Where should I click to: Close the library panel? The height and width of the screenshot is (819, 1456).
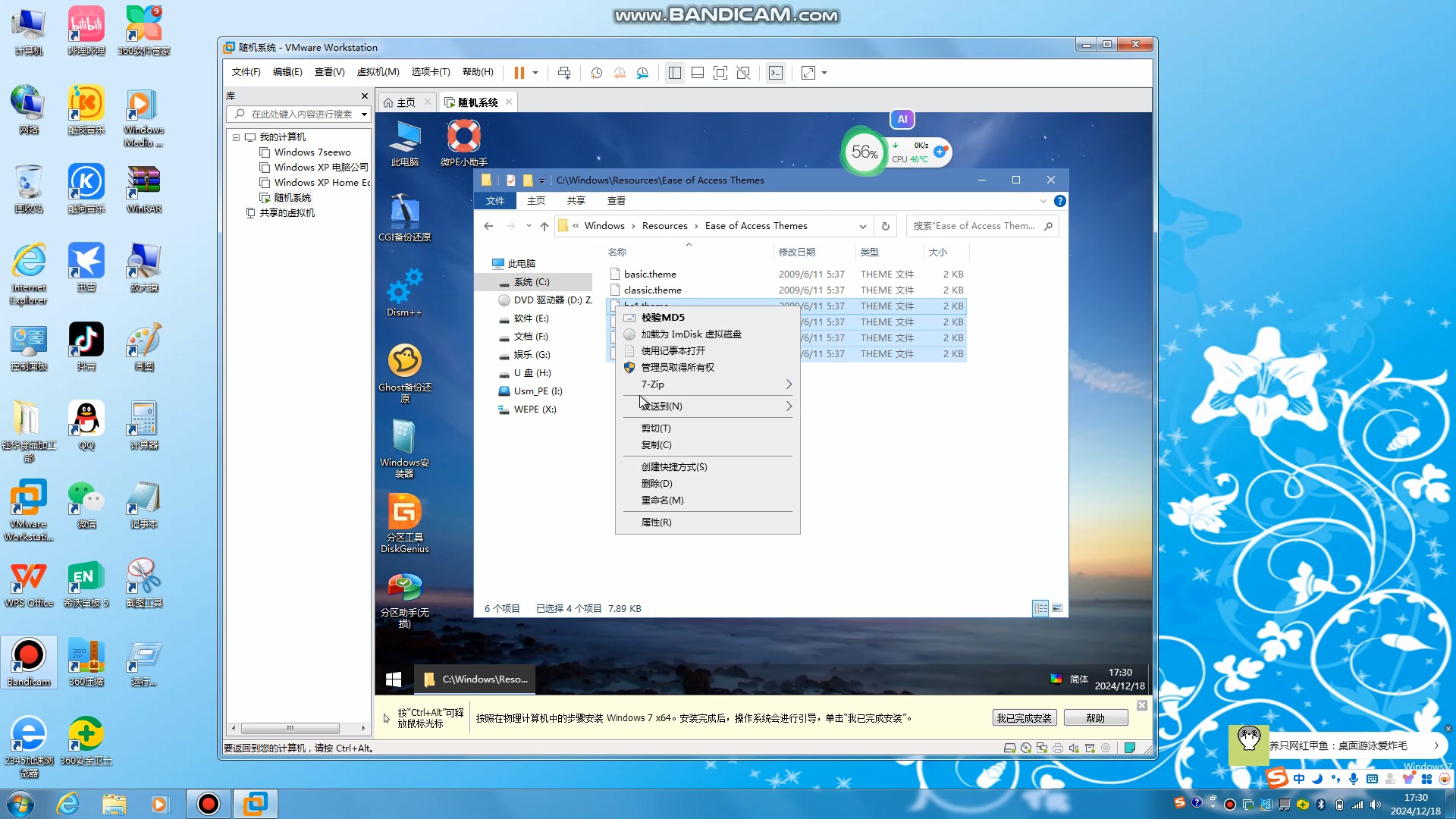pos(365,96)
